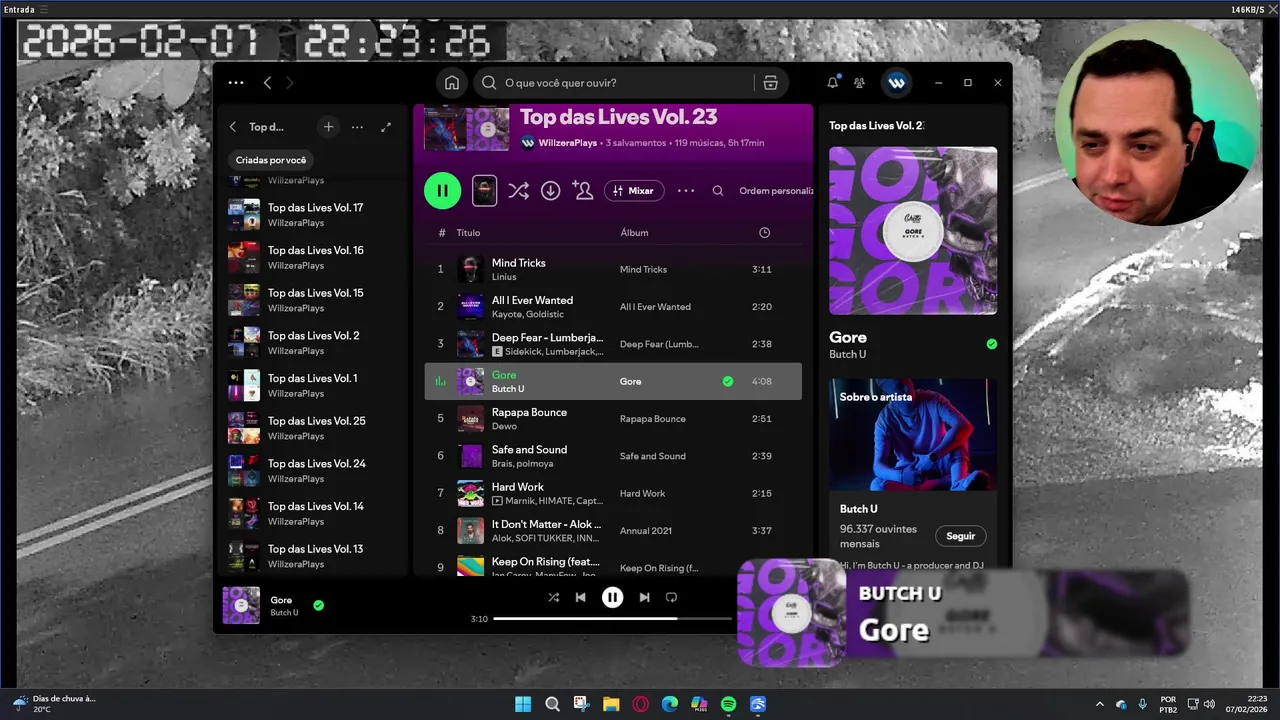The image size is (1280, 720).
Task: Toggle saved checkmark in Now Playing panel
Action: pyautogui.click(x=992, y=344)
